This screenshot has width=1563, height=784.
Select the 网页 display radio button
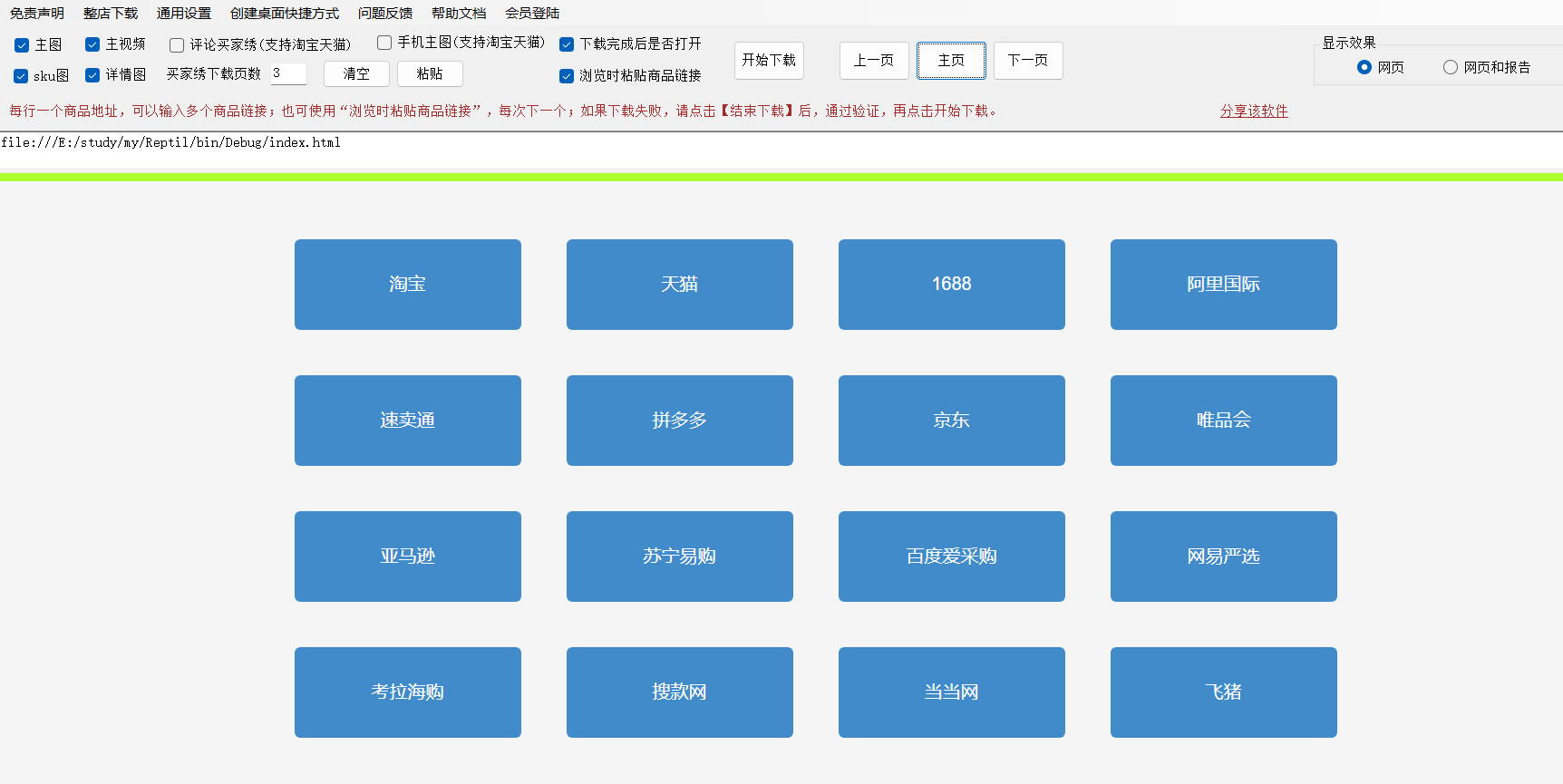1364,67
